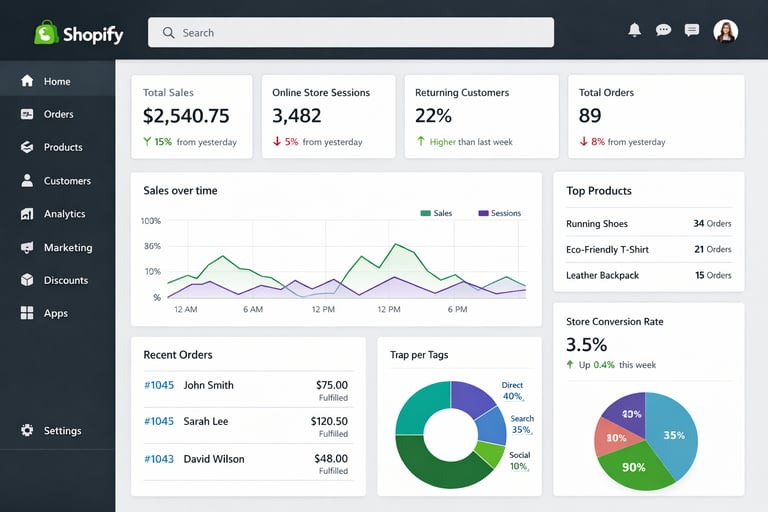Click the green 90% pie slice
The width and height of the screenshot is (768, 512).
point(634,468)
